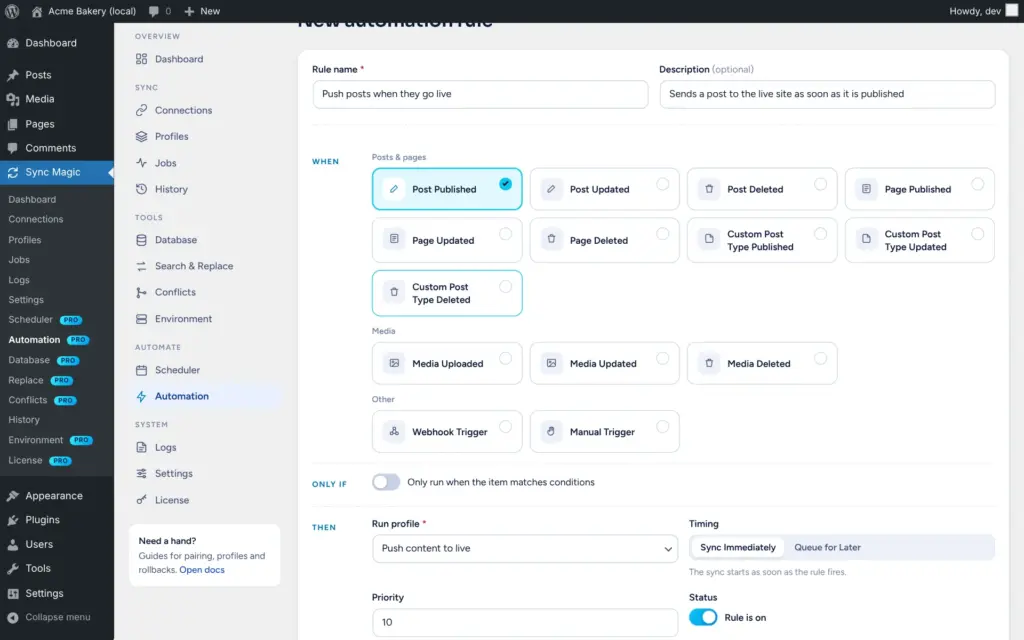Open Logs in Sync Magic submenu
This screenshot has height=640, width=1024.
point(19,280)
